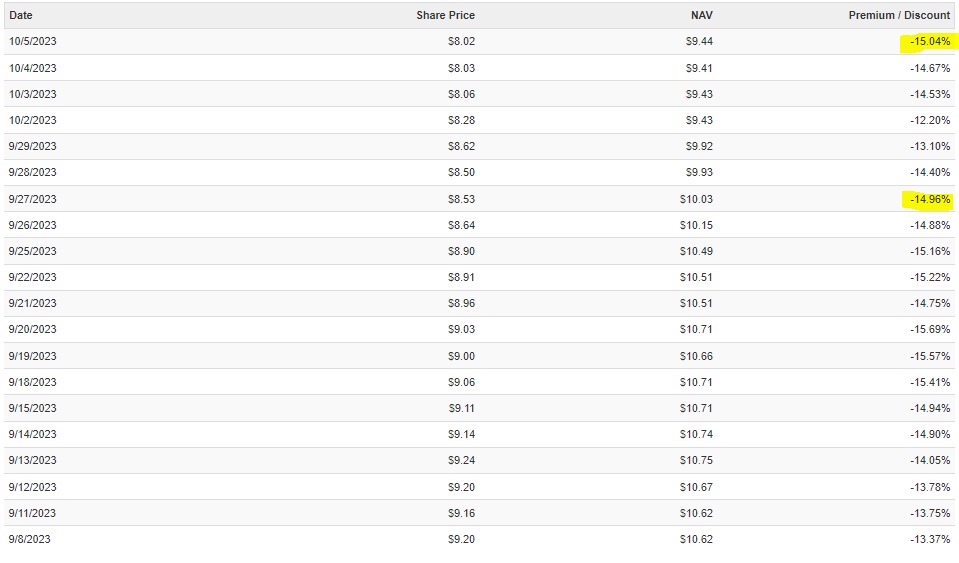Click the 9/29/2023 date cell
Image resolution: width=959 pixels, height=563 pixels.
click(x=32, y=146)
